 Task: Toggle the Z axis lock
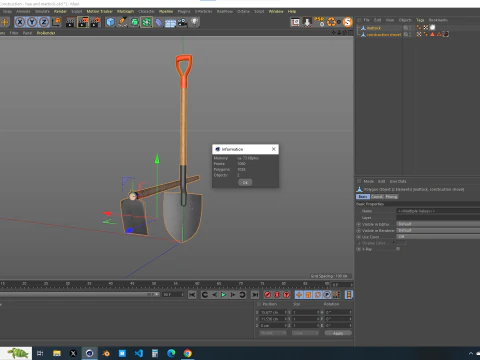coord(44,22)
